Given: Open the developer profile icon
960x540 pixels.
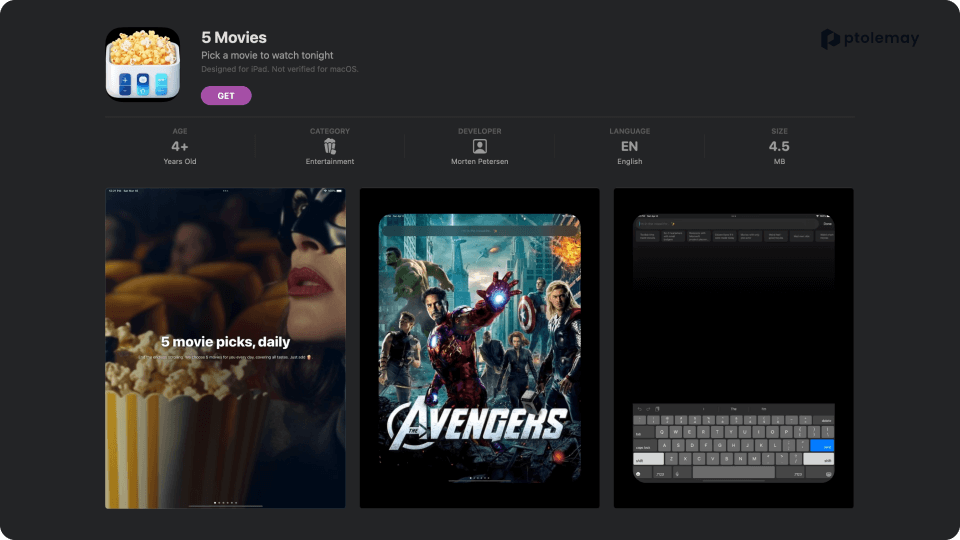Looking at the screenshot, I should coord(479,146).
